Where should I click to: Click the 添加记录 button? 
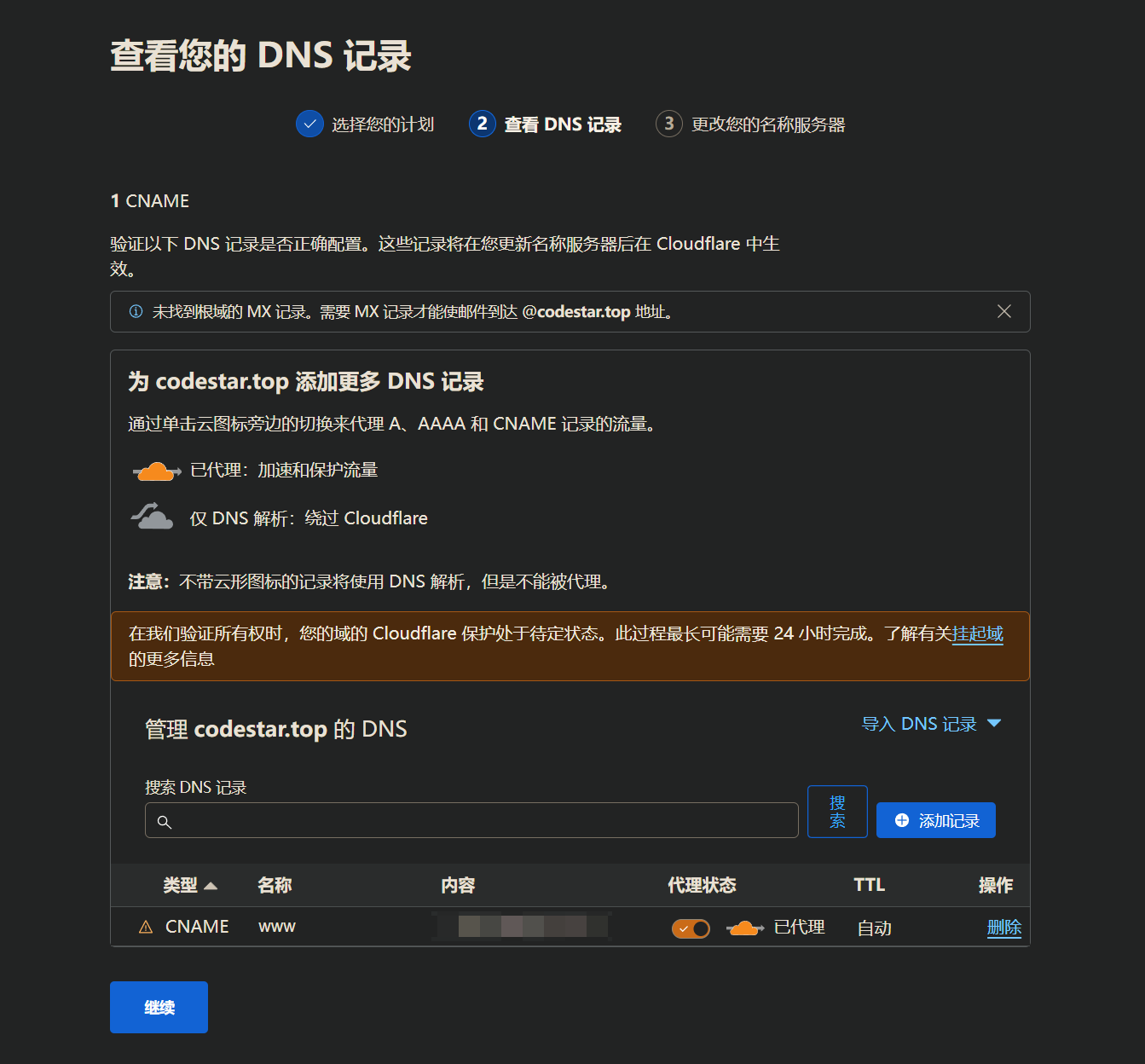pos(936,820)
